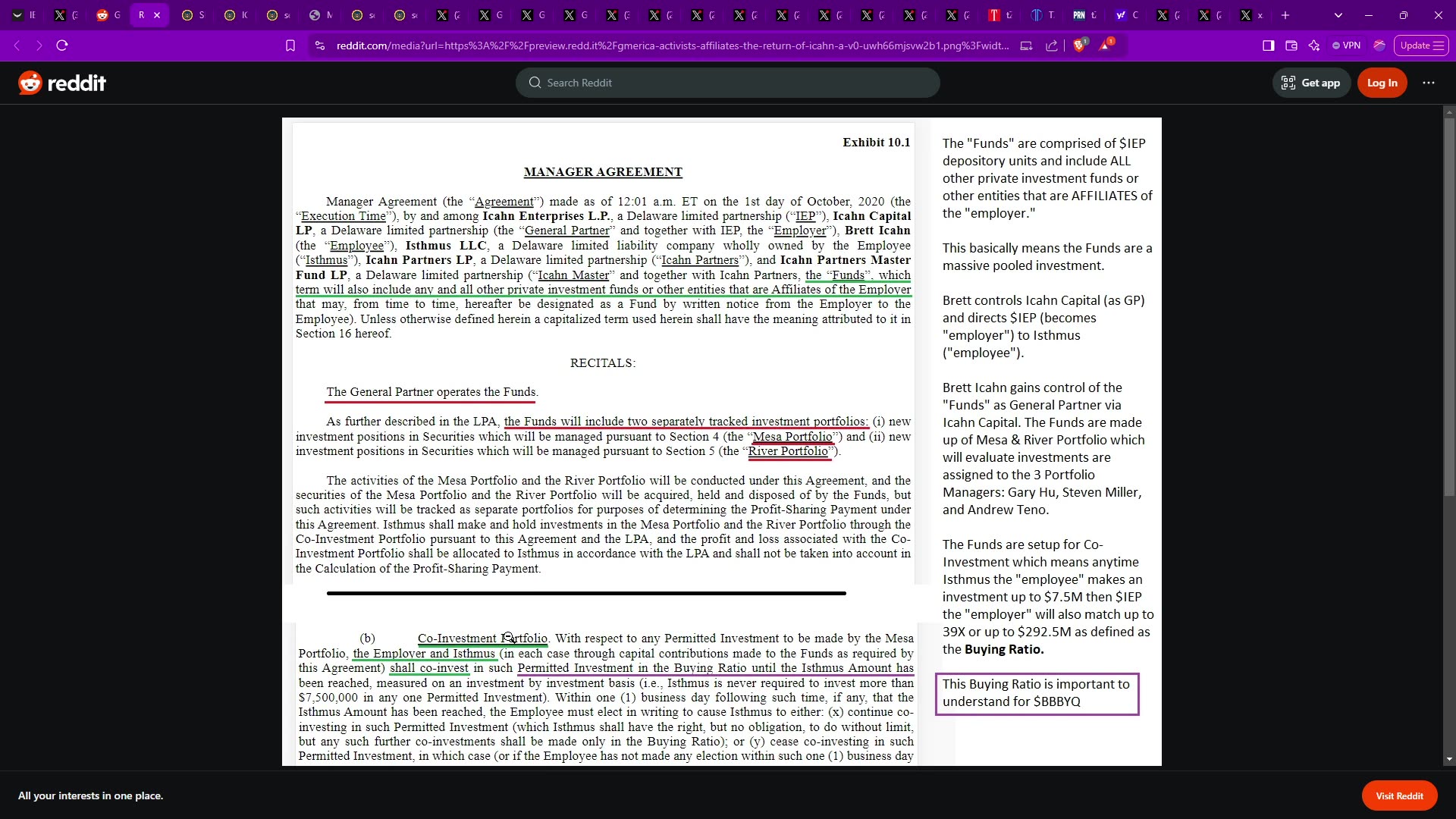Viewport: 1456px width, 819px height.
Task: Toggle the browser sidebar panel
Action: pos(1268,45)
